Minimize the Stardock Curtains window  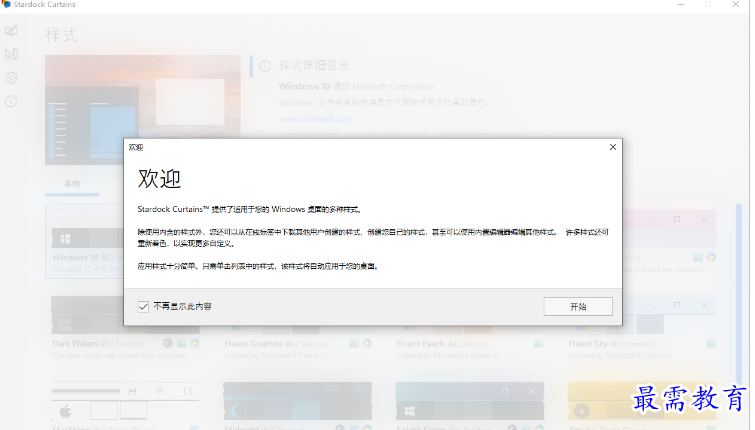point(681,4)
